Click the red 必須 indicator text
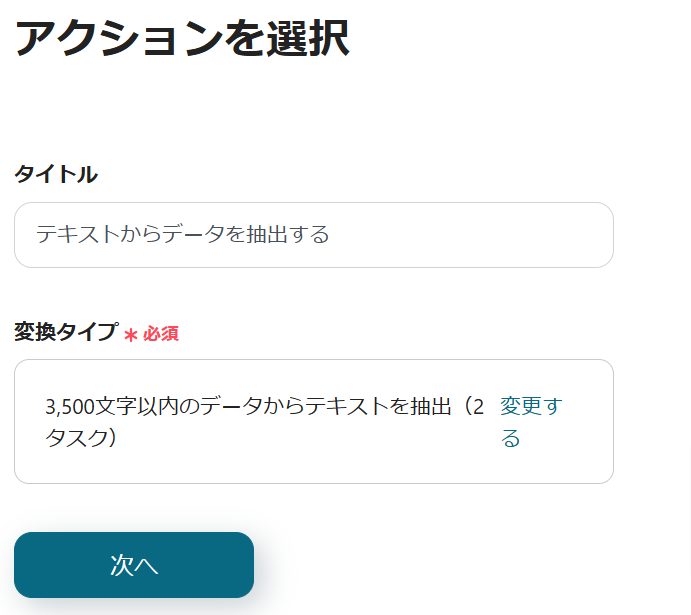This screenshot has width=691, height=615. tap(161, 334)
